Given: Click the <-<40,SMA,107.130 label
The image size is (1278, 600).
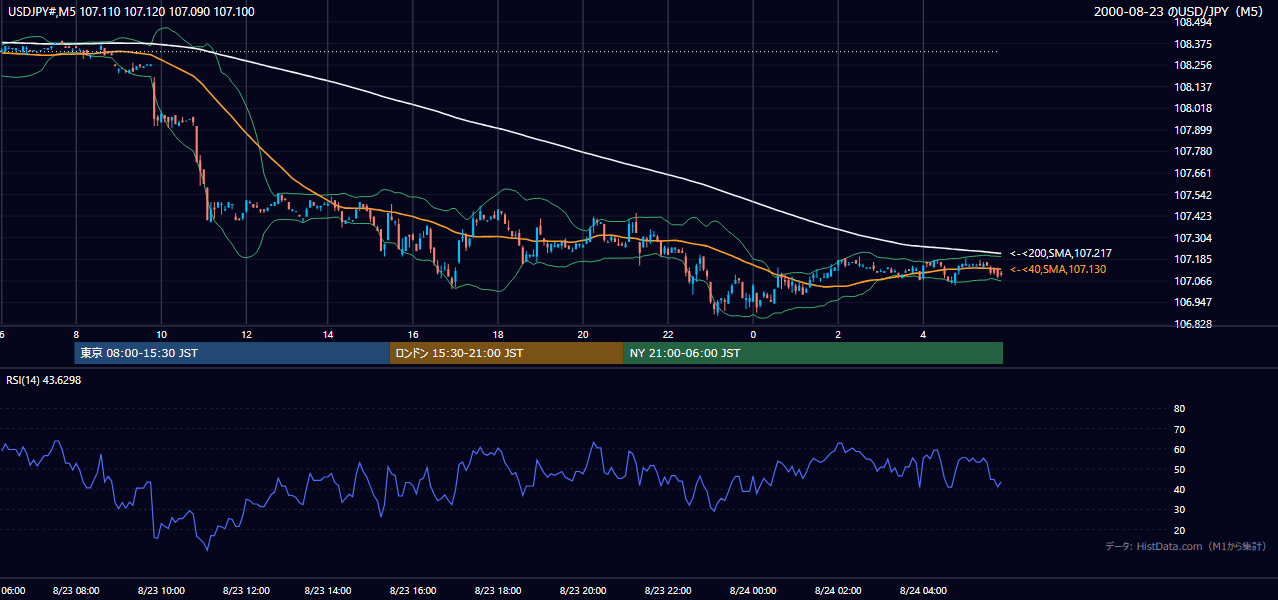Looking at the screenshot, I should click(1058, 269).
